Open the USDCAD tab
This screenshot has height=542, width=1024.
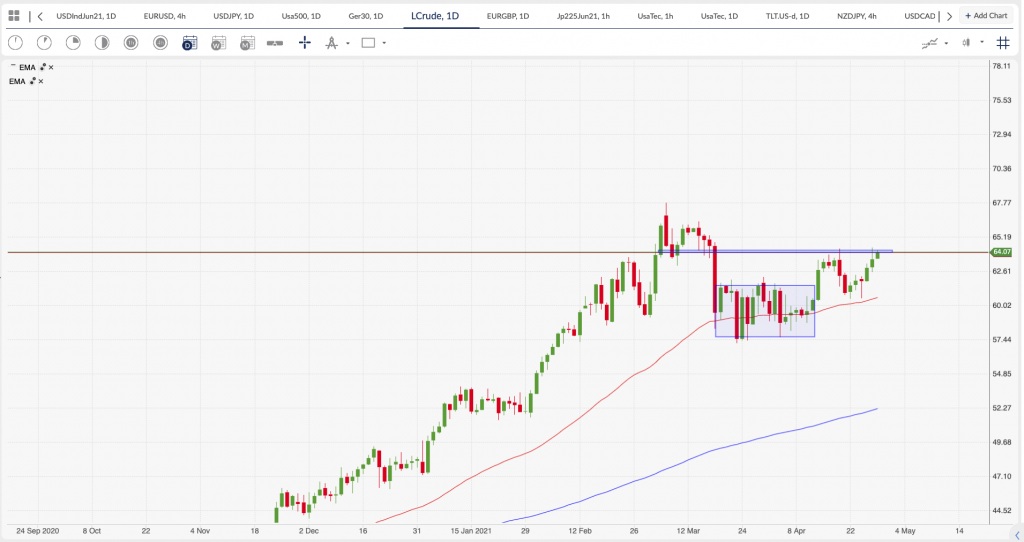pos(920,16)
